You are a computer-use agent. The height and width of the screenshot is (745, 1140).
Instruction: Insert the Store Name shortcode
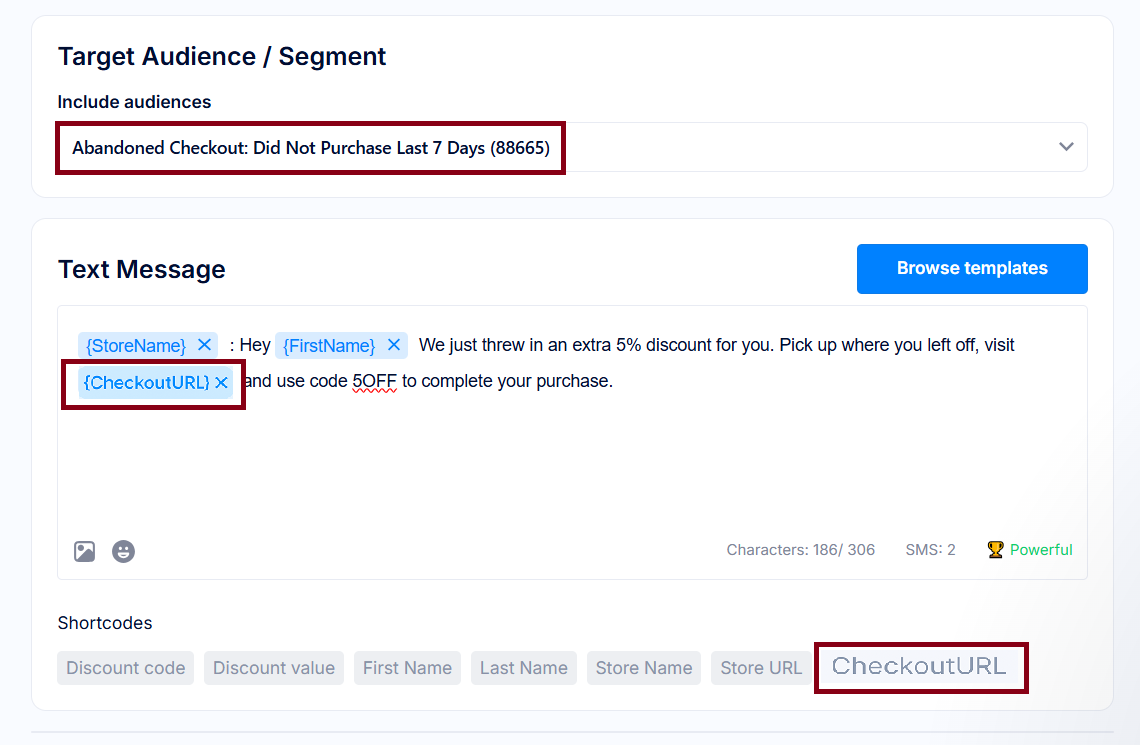click(x=644, y=668)
